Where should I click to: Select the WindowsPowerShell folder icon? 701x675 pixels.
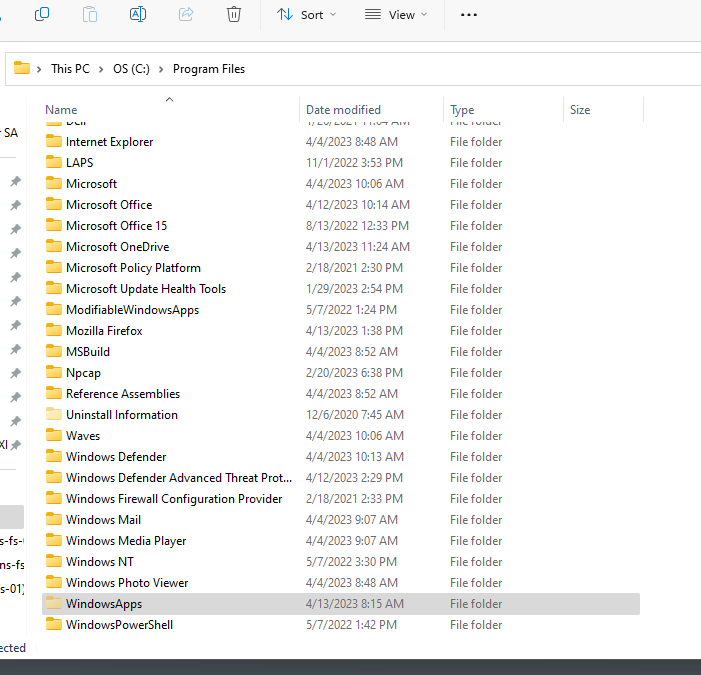coord(54,624)
